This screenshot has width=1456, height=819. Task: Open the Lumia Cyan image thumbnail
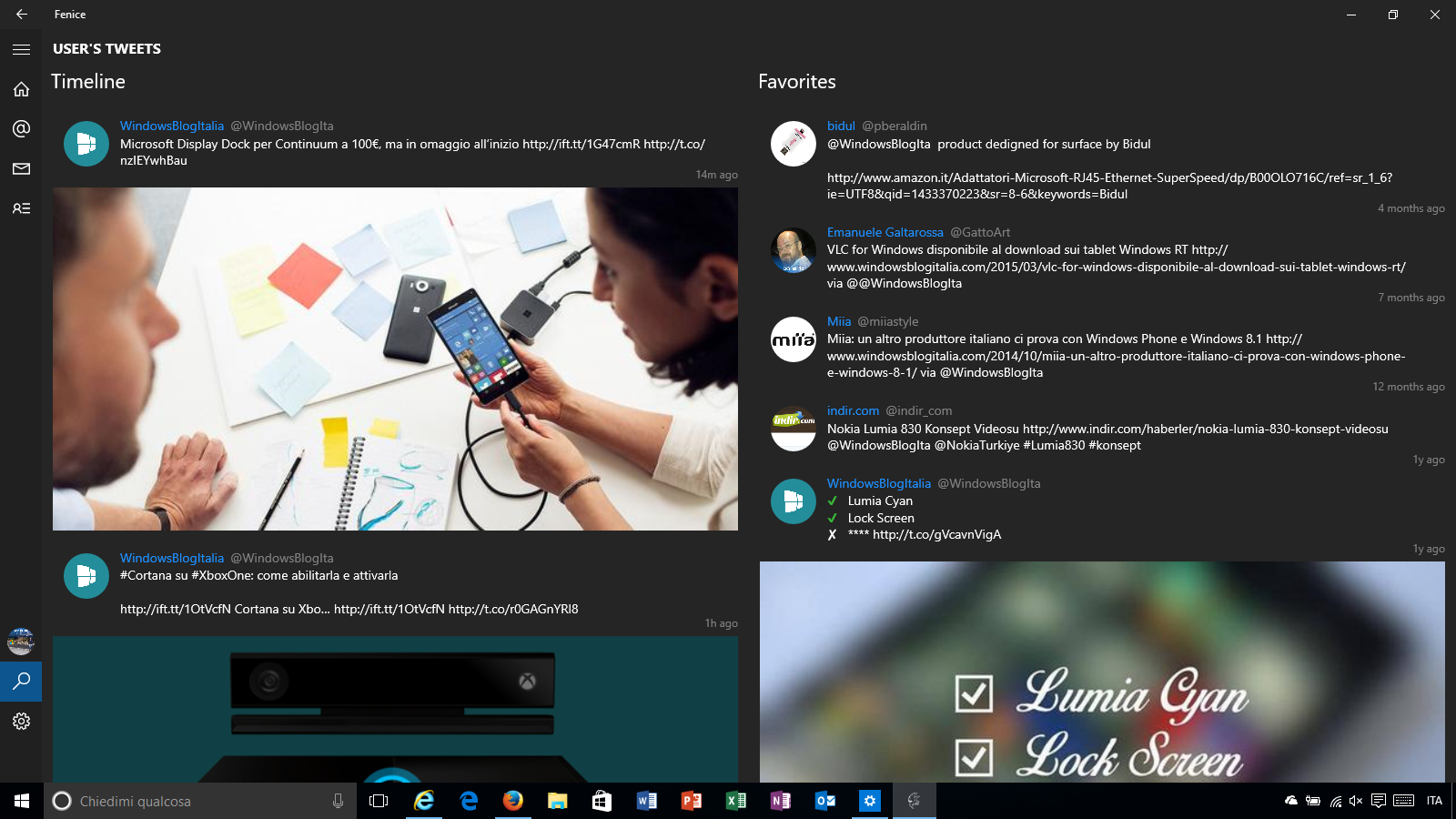tap(1102, 672)
